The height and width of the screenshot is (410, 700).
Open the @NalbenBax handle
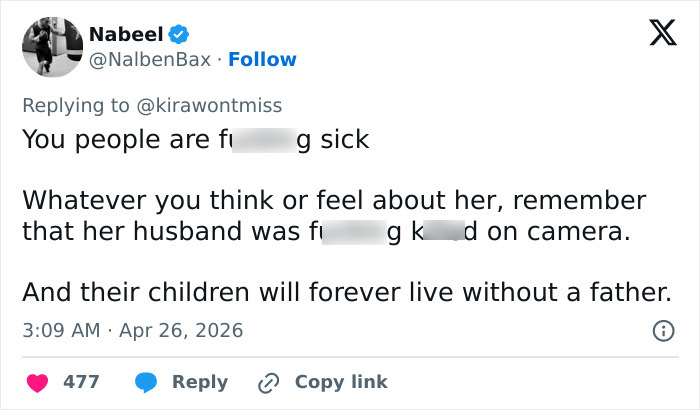click(x=150, y=60)
